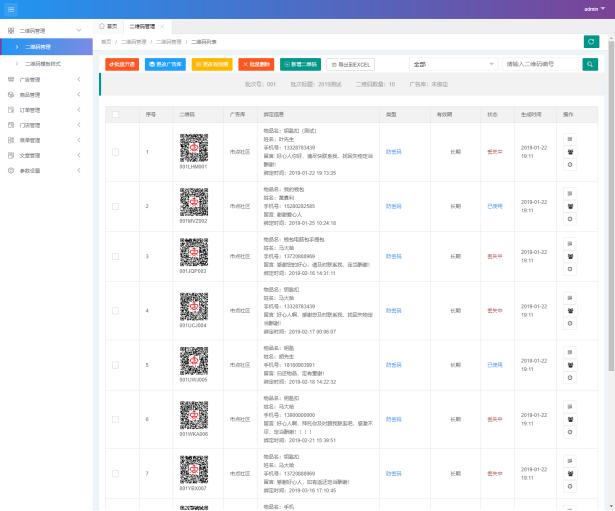Click the QR code thumbnail 001LHM001
This screenshot has height=511, width=615.
(x=194, y=148)
